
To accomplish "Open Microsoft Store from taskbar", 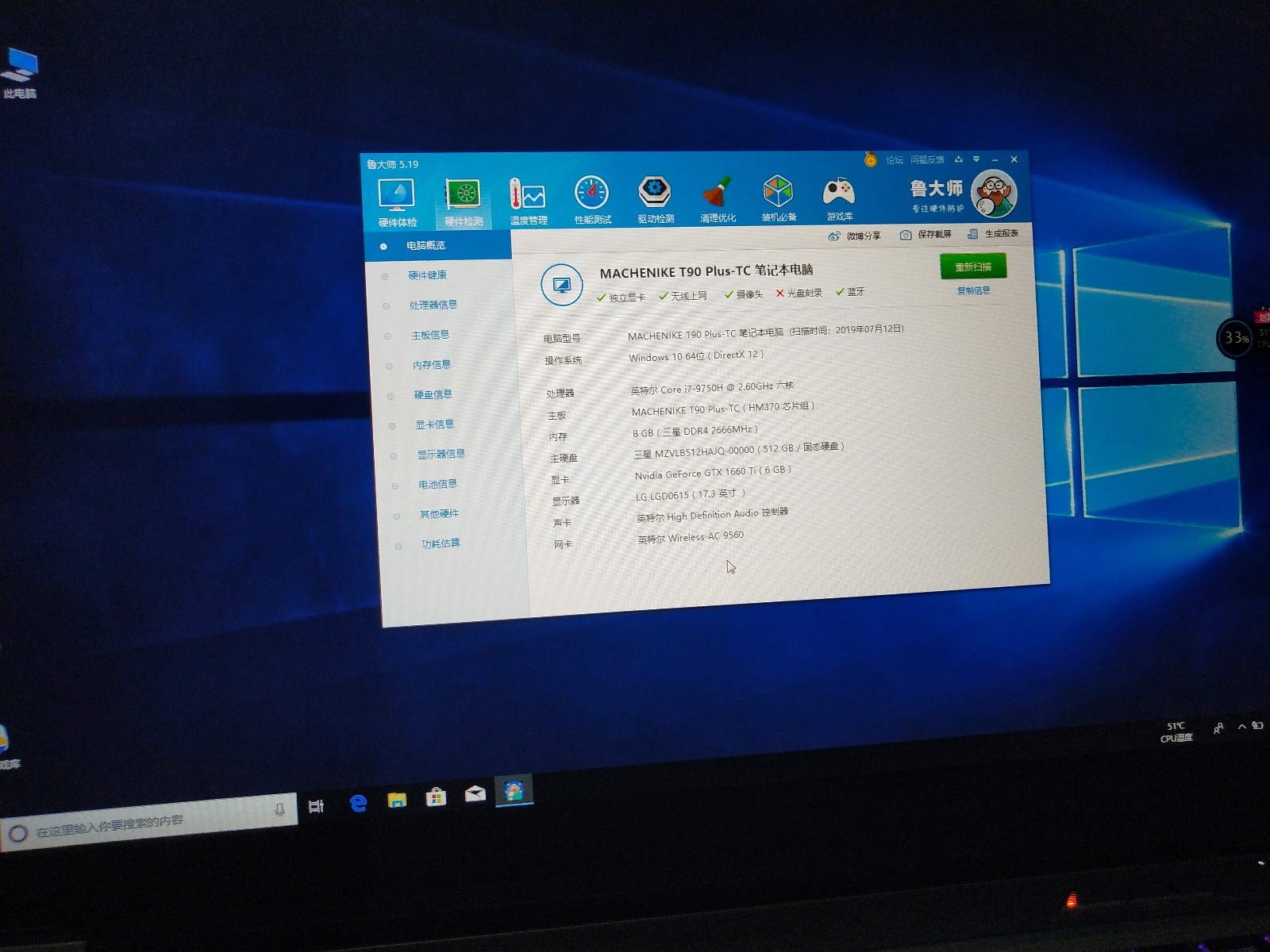I will pos(436,797).
